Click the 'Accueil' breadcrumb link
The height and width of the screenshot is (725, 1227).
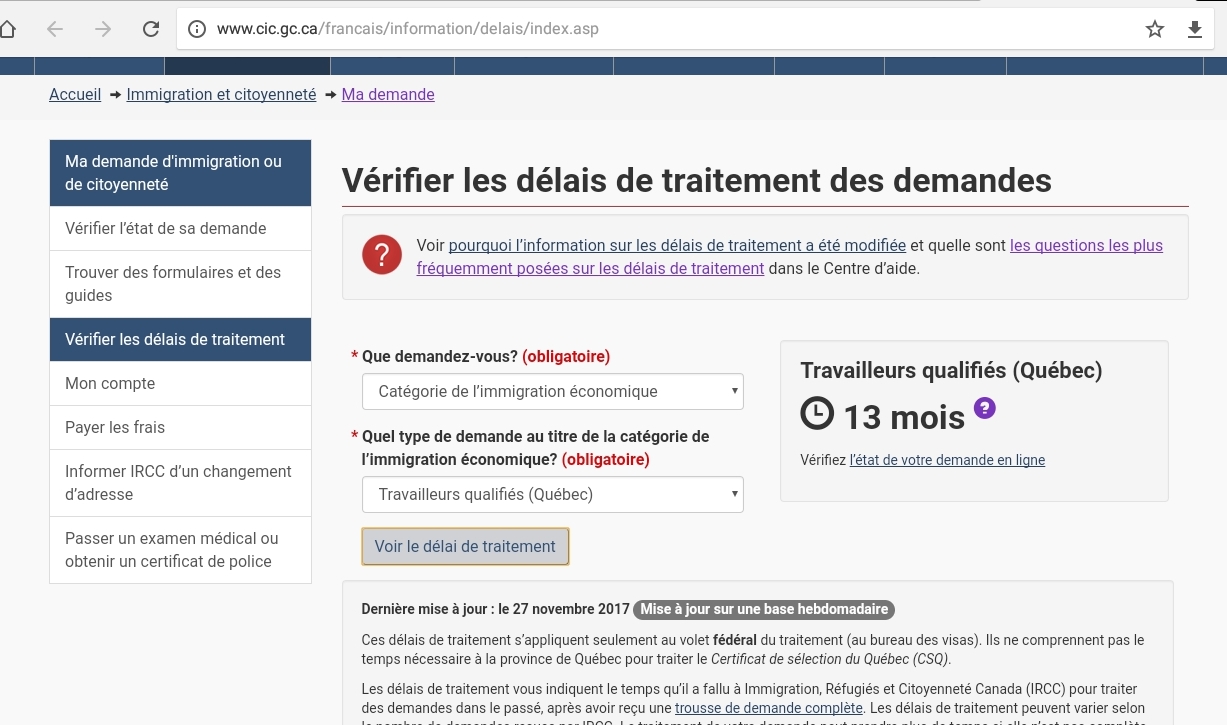75,94
